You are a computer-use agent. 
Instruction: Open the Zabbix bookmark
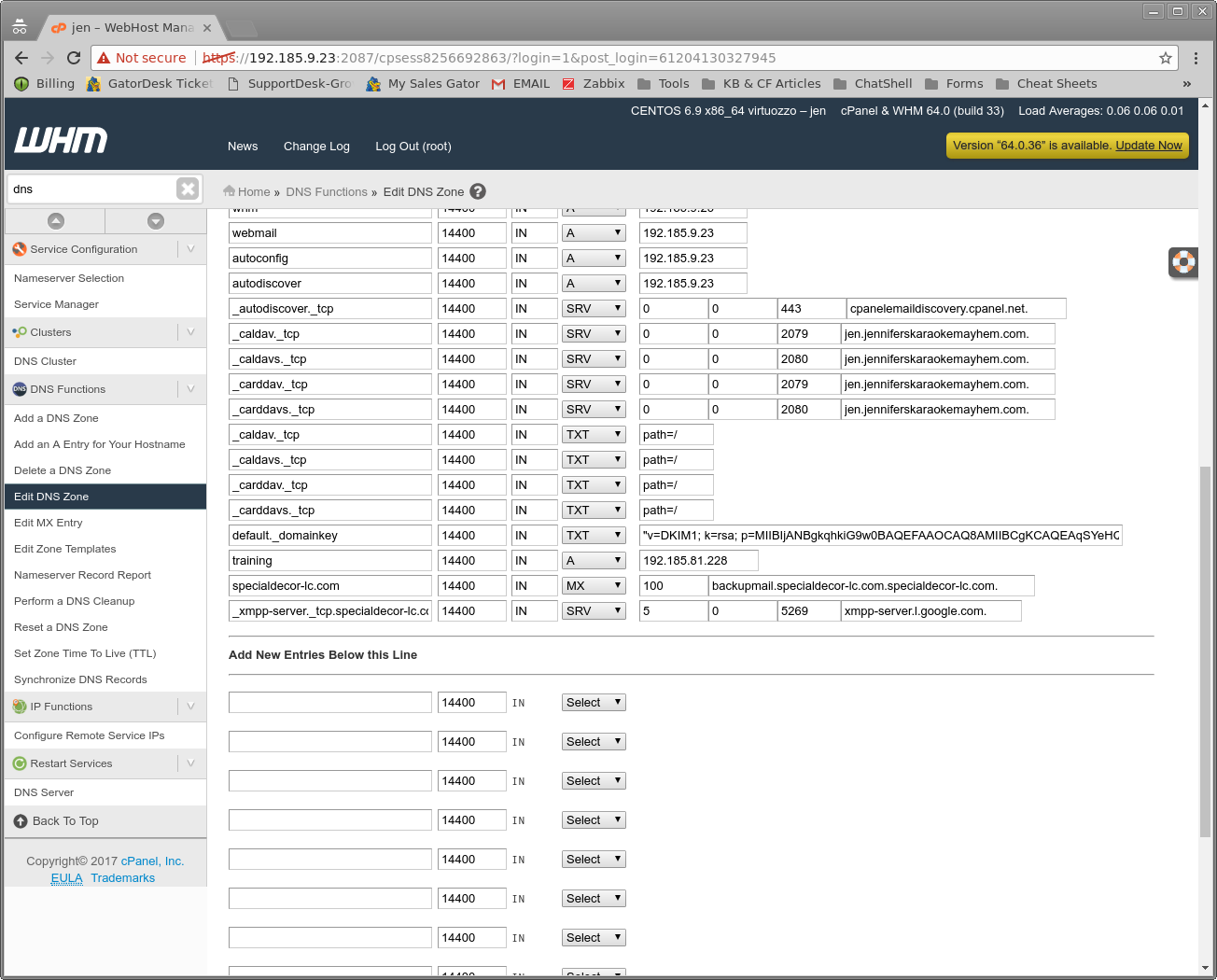tap(594, 83)
